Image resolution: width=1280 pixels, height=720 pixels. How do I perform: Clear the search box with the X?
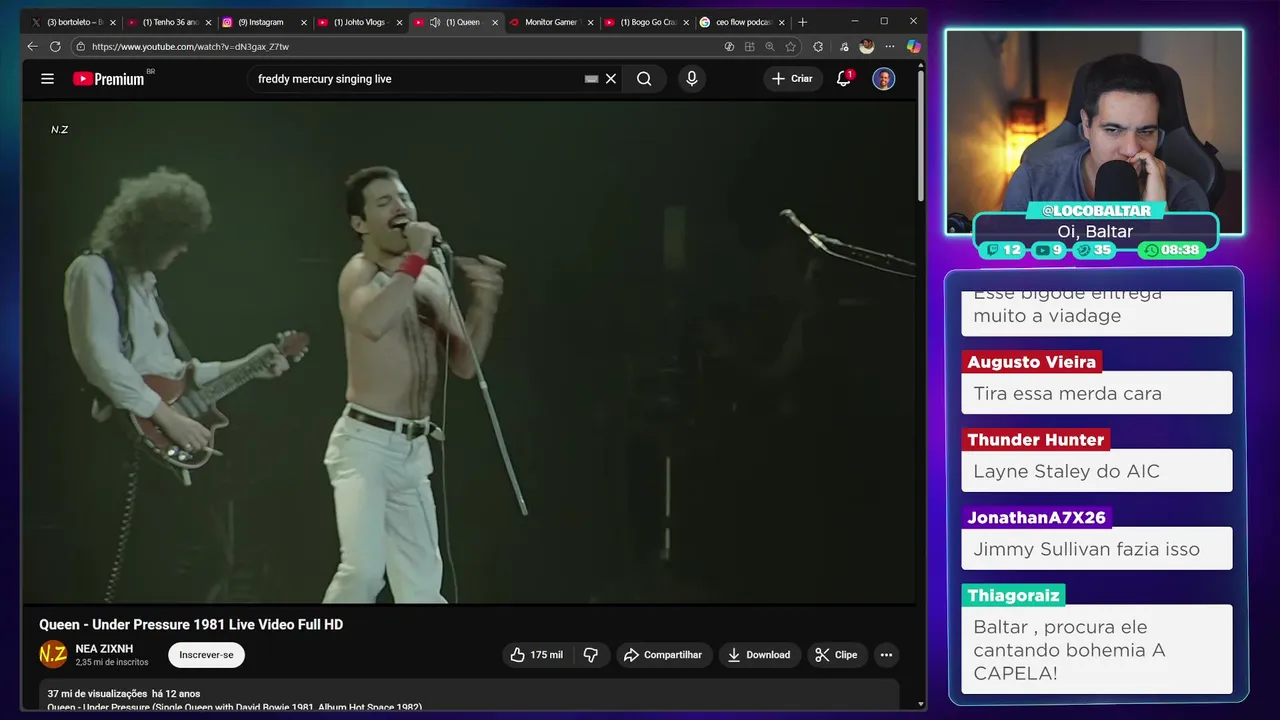[x=611, y=79]
